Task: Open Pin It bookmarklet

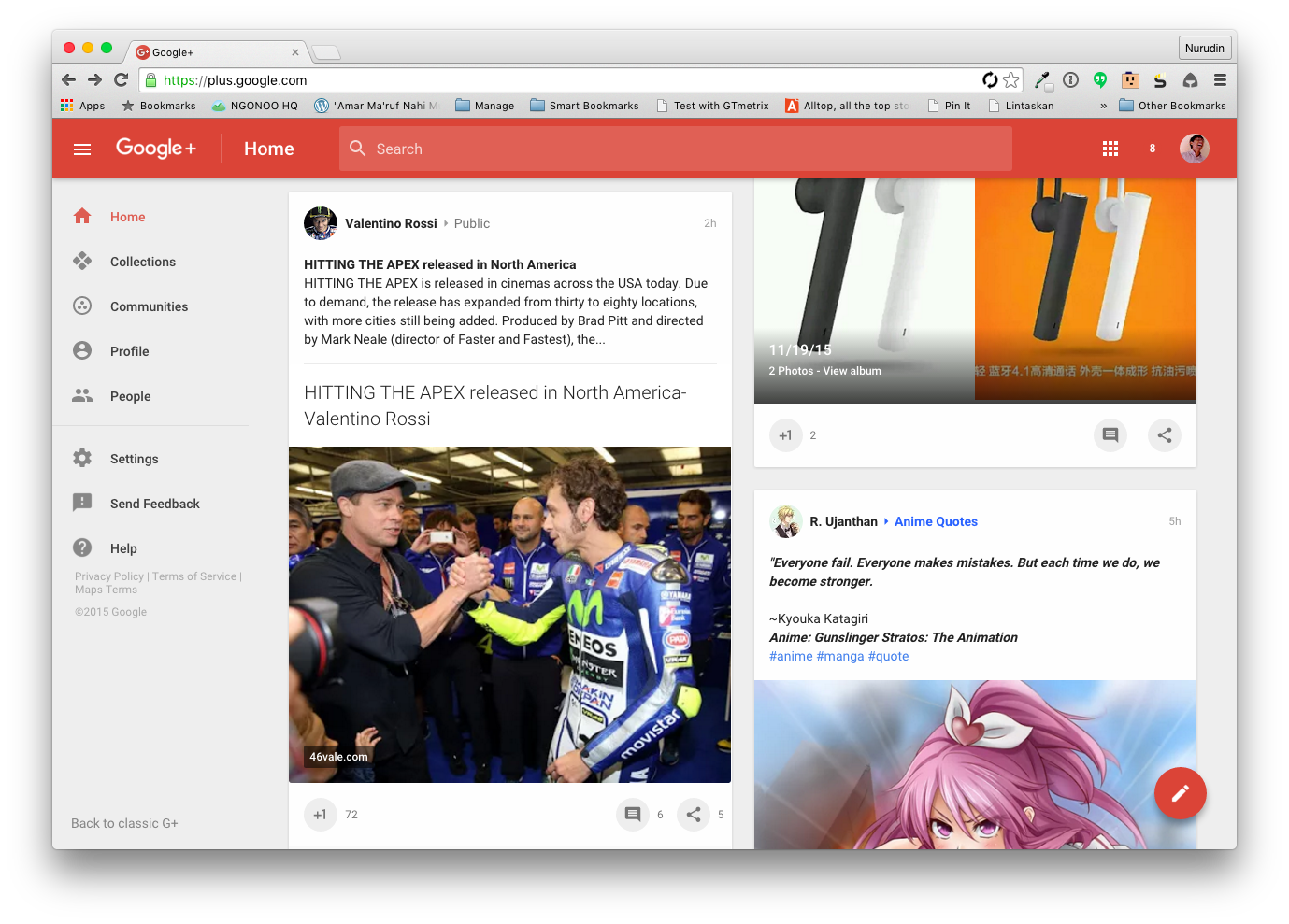Action: coord(949,106)
